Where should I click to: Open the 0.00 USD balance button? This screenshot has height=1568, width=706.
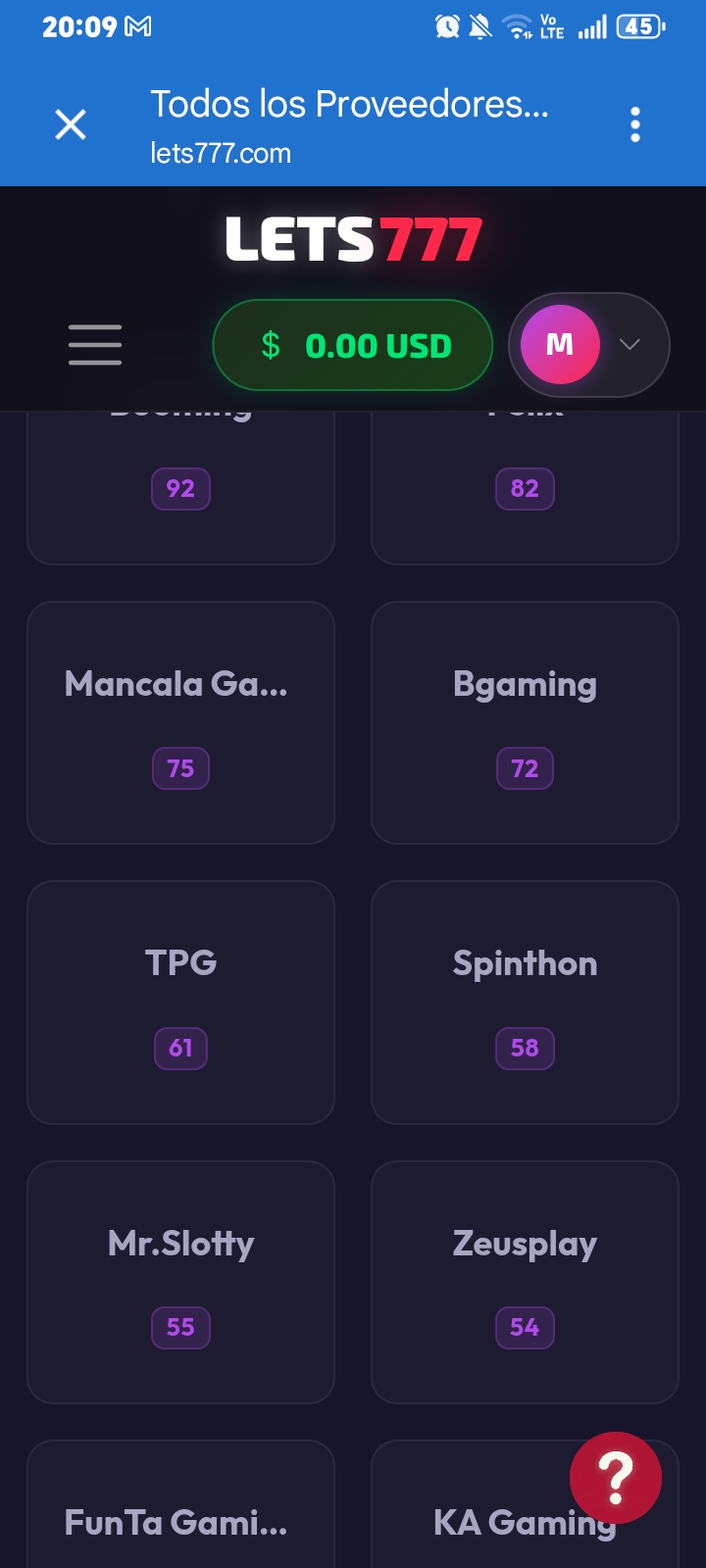(x=353, y=345)
